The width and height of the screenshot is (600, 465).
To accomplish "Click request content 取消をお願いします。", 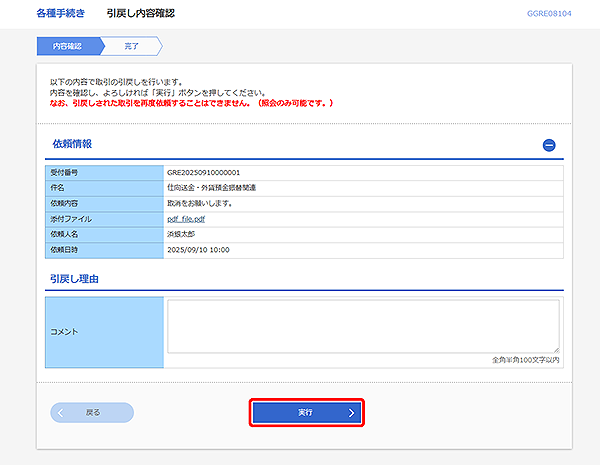I will (200, 204).
